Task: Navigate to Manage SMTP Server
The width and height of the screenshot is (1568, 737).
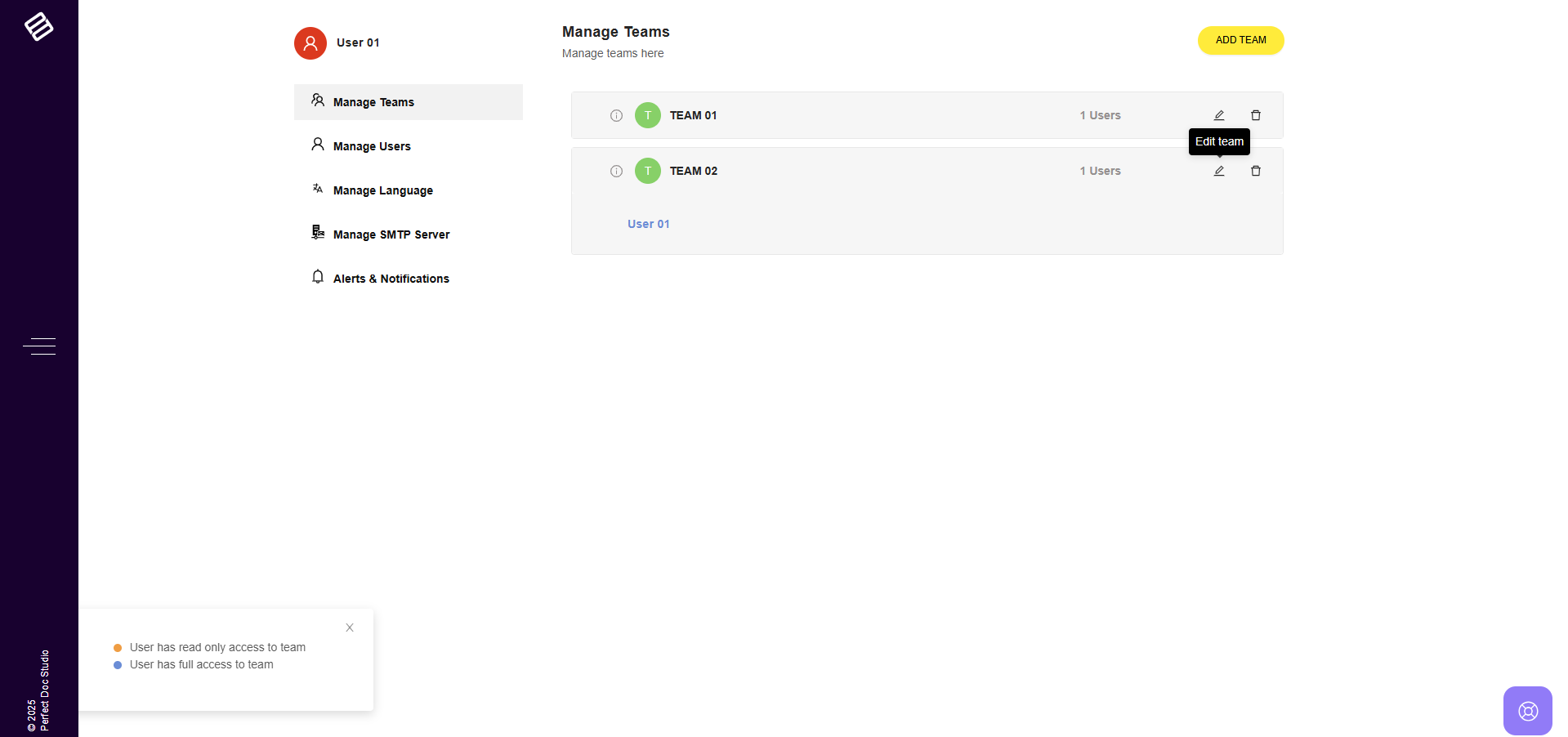Action: (391, 234)
